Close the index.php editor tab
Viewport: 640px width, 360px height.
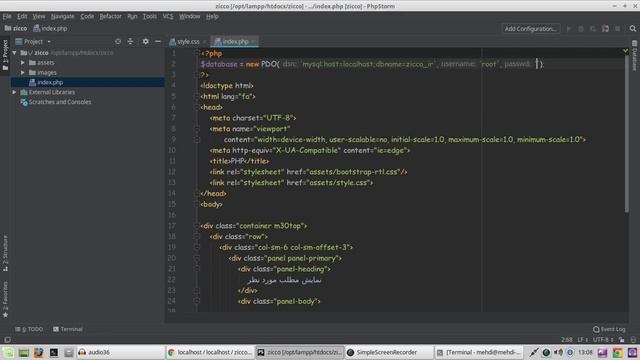tap(253, 42)
